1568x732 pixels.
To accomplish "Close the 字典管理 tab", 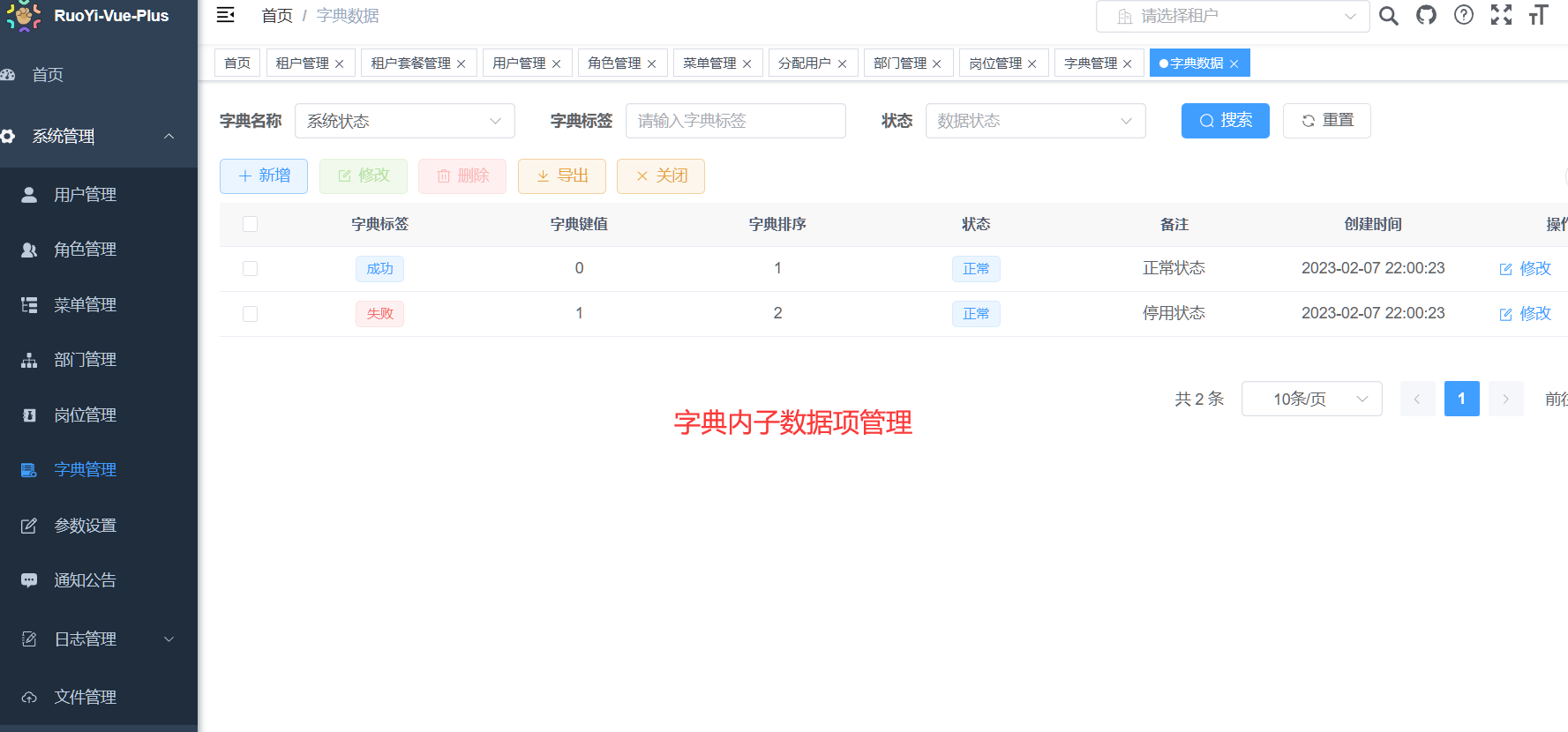I will pyautogui.click(x=1127, y=63).
